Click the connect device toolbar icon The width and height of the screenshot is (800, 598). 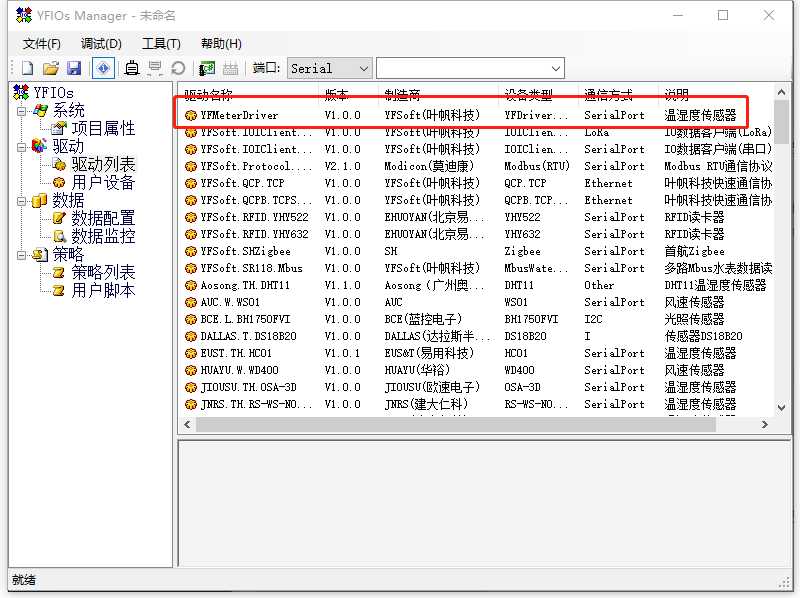132,68
